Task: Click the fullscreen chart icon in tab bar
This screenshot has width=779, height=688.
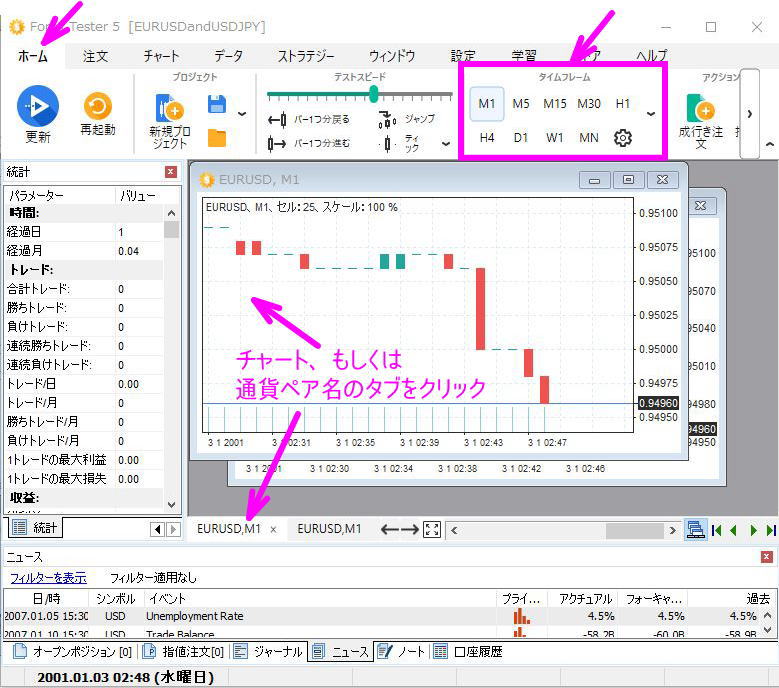Action: (432, 529)
